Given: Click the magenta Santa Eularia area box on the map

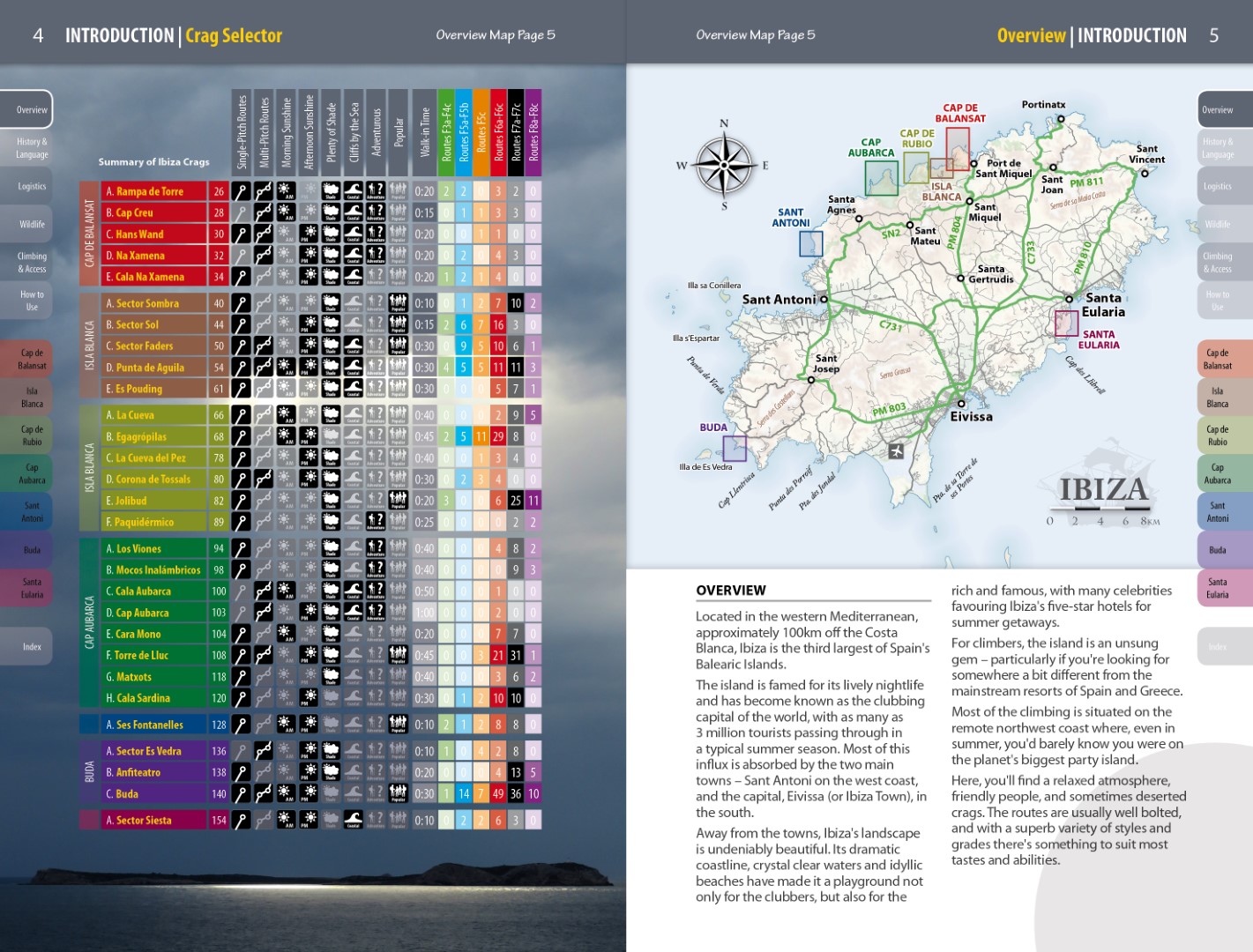Looking at the screenshot, I should (1067, 324).
